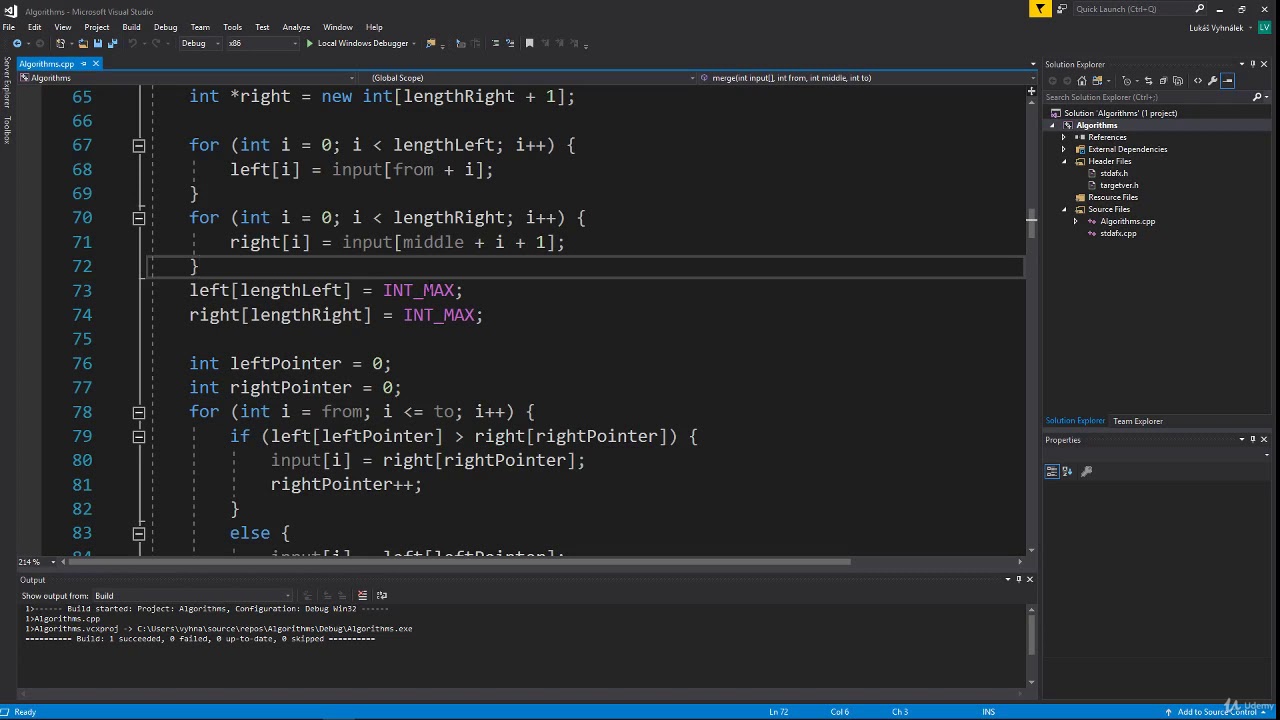Click the Navigate Backward toolbar icon
1280x720 pixels.
[x=17, y=44]
